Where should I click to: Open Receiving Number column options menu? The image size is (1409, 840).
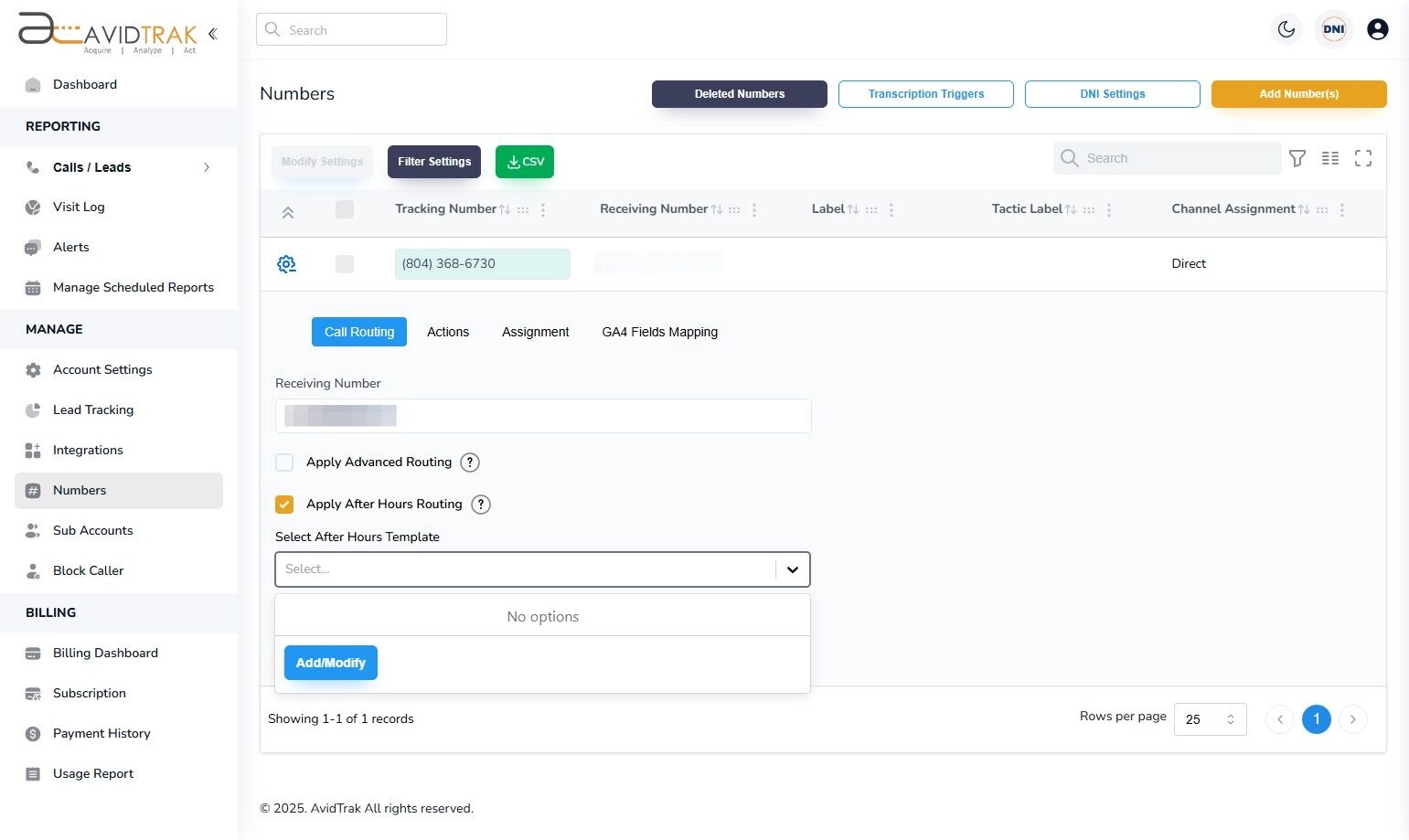[754, 210]
